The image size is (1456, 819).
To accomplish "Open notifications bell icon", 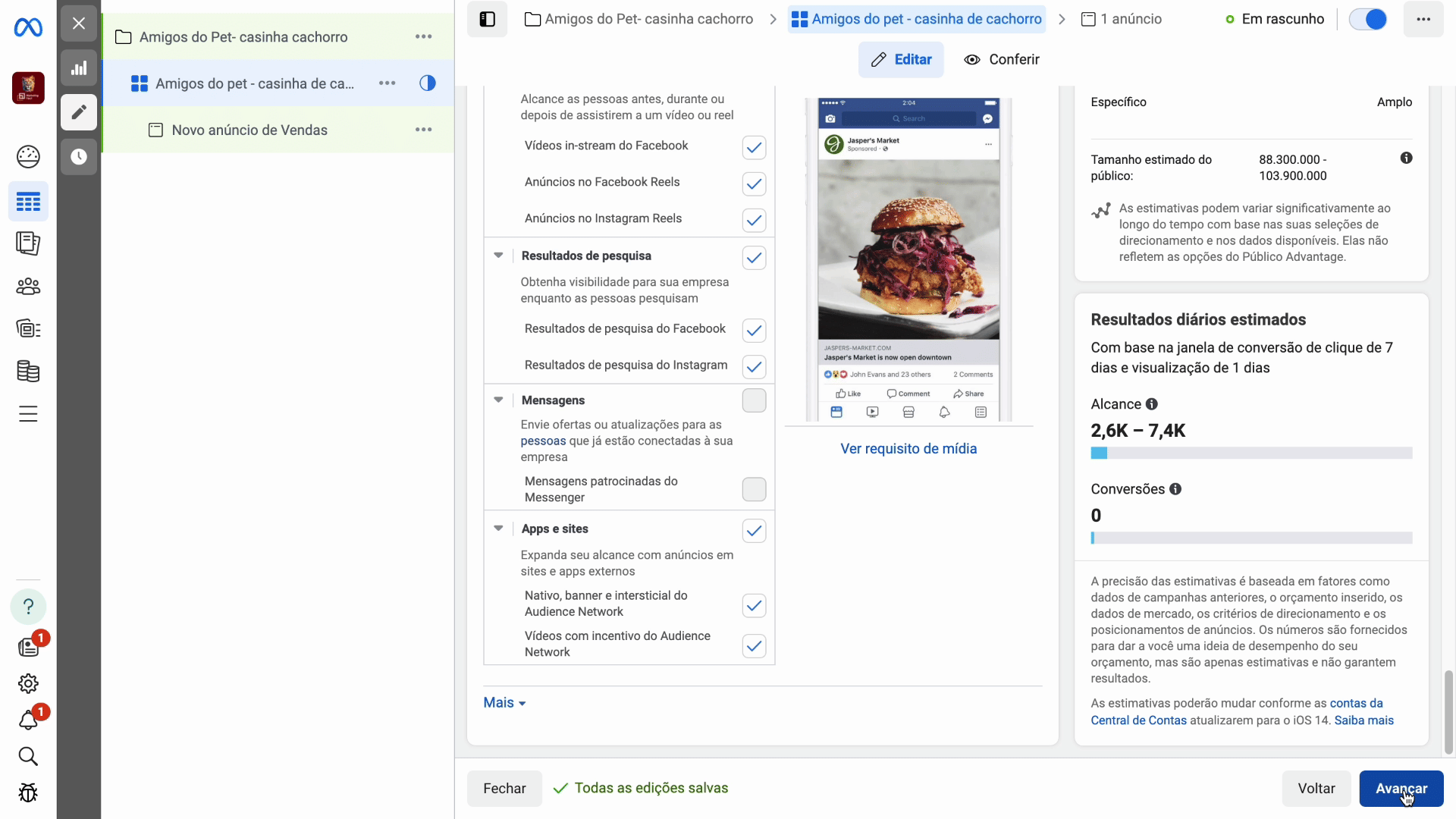I will [x=28, y=720].
